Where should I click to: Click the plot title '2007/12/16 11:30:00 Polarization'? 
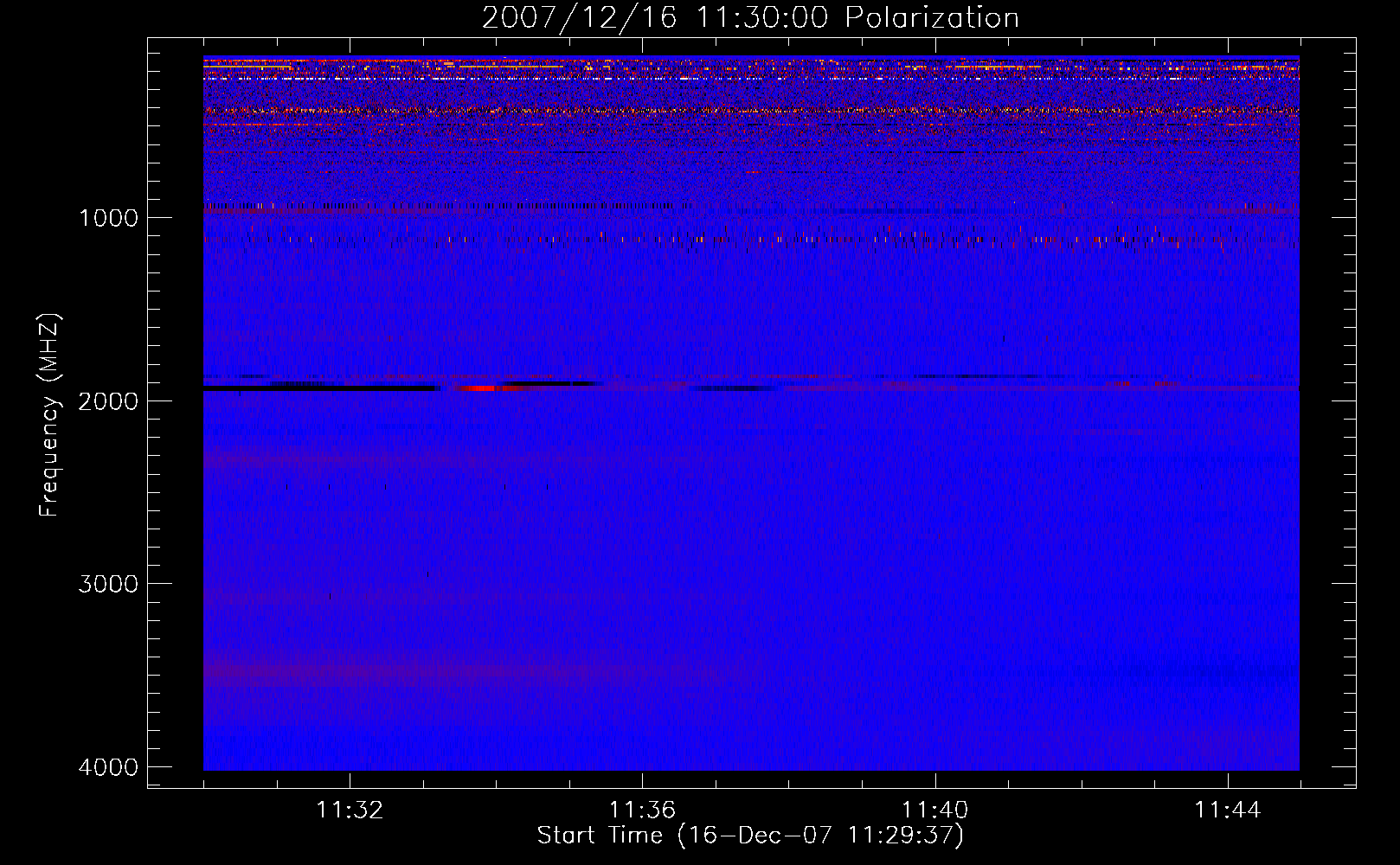(750, 18)
